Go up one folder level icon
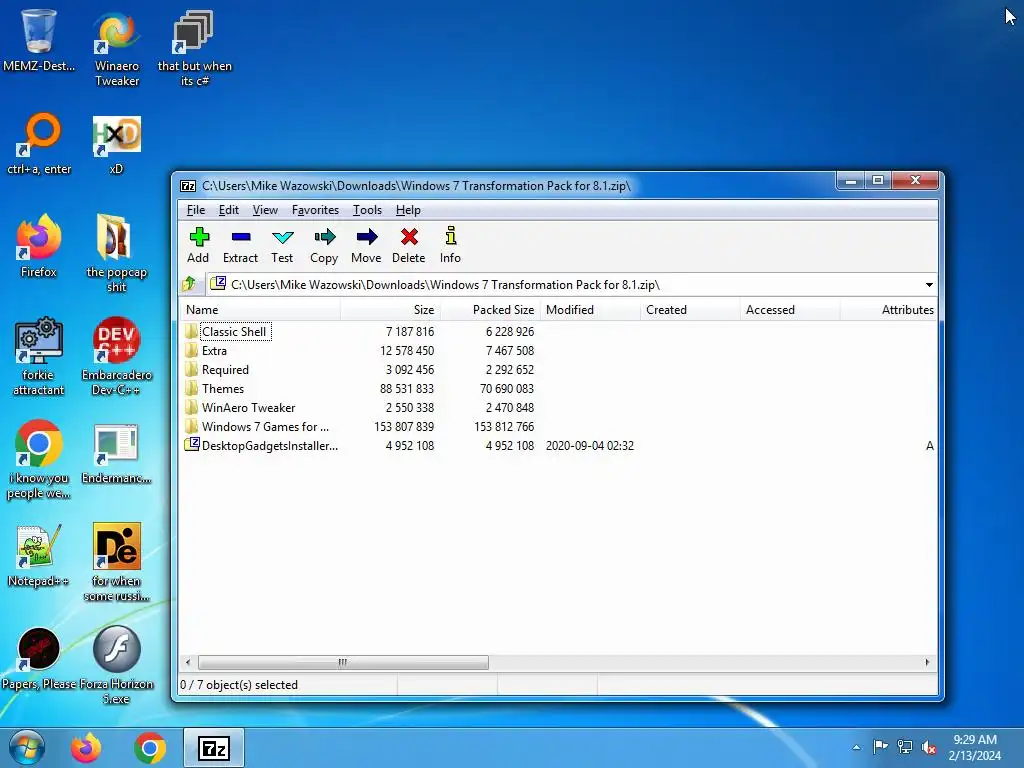Viewport: 1024px width, 768px height. [x=189, y=284]
